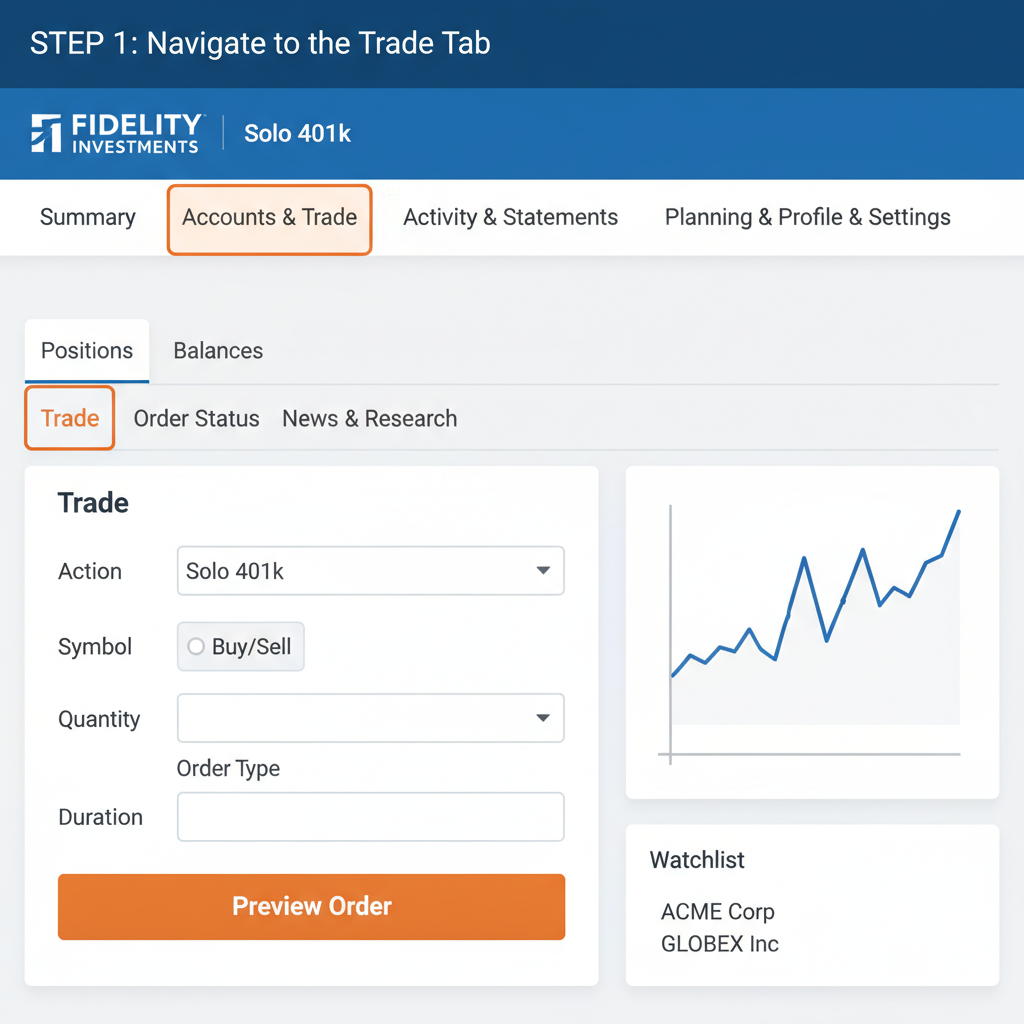Click the Fidelity Investments logo
Viewport: 1024px width, 1024px height.
point(115,134)
